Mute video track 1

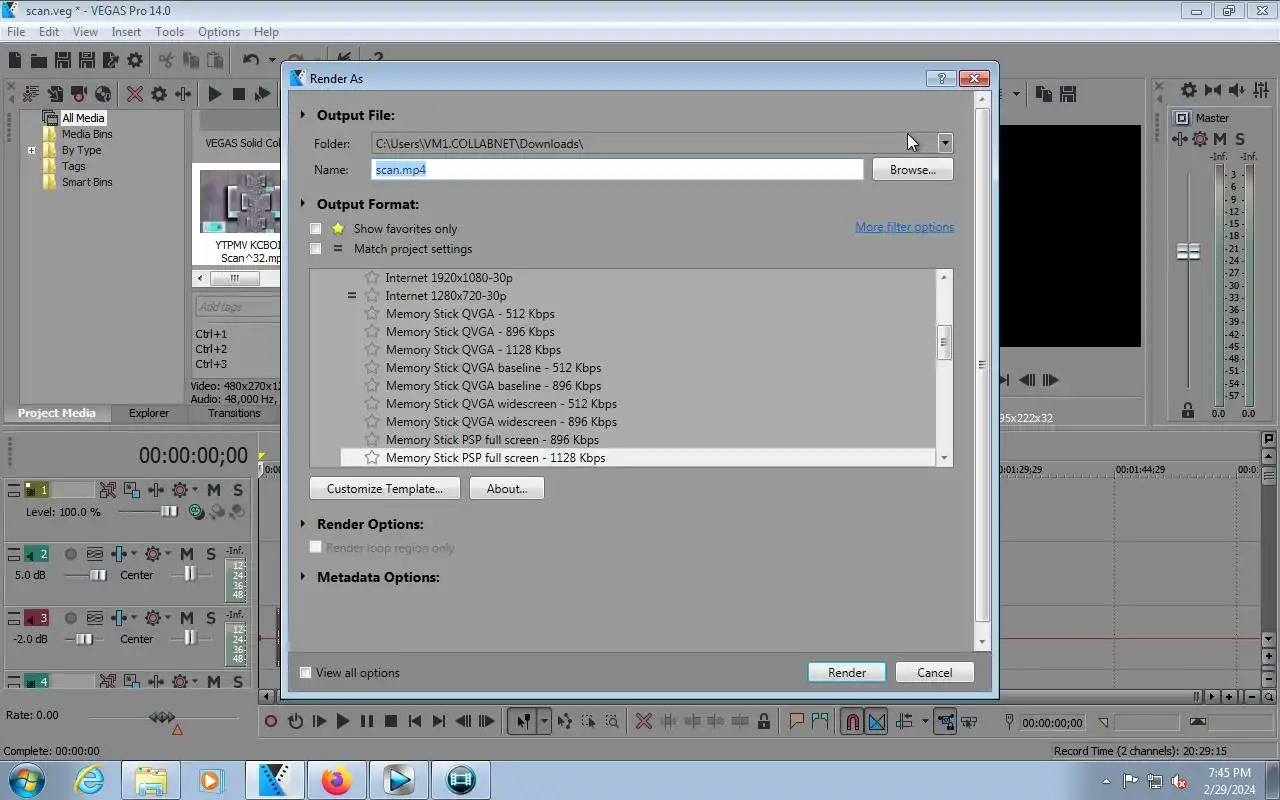pyautogui.click(x=214, y=490)
